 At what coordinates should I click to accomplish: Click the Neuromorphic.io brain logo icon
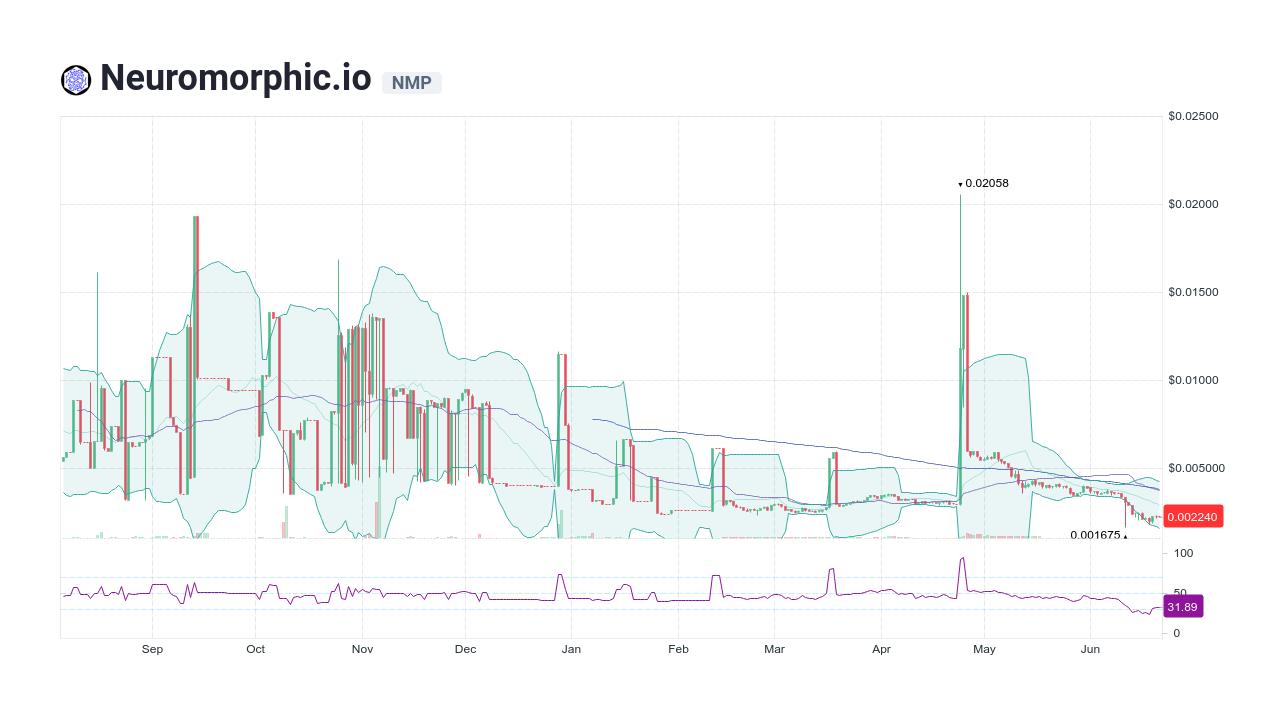75,78
